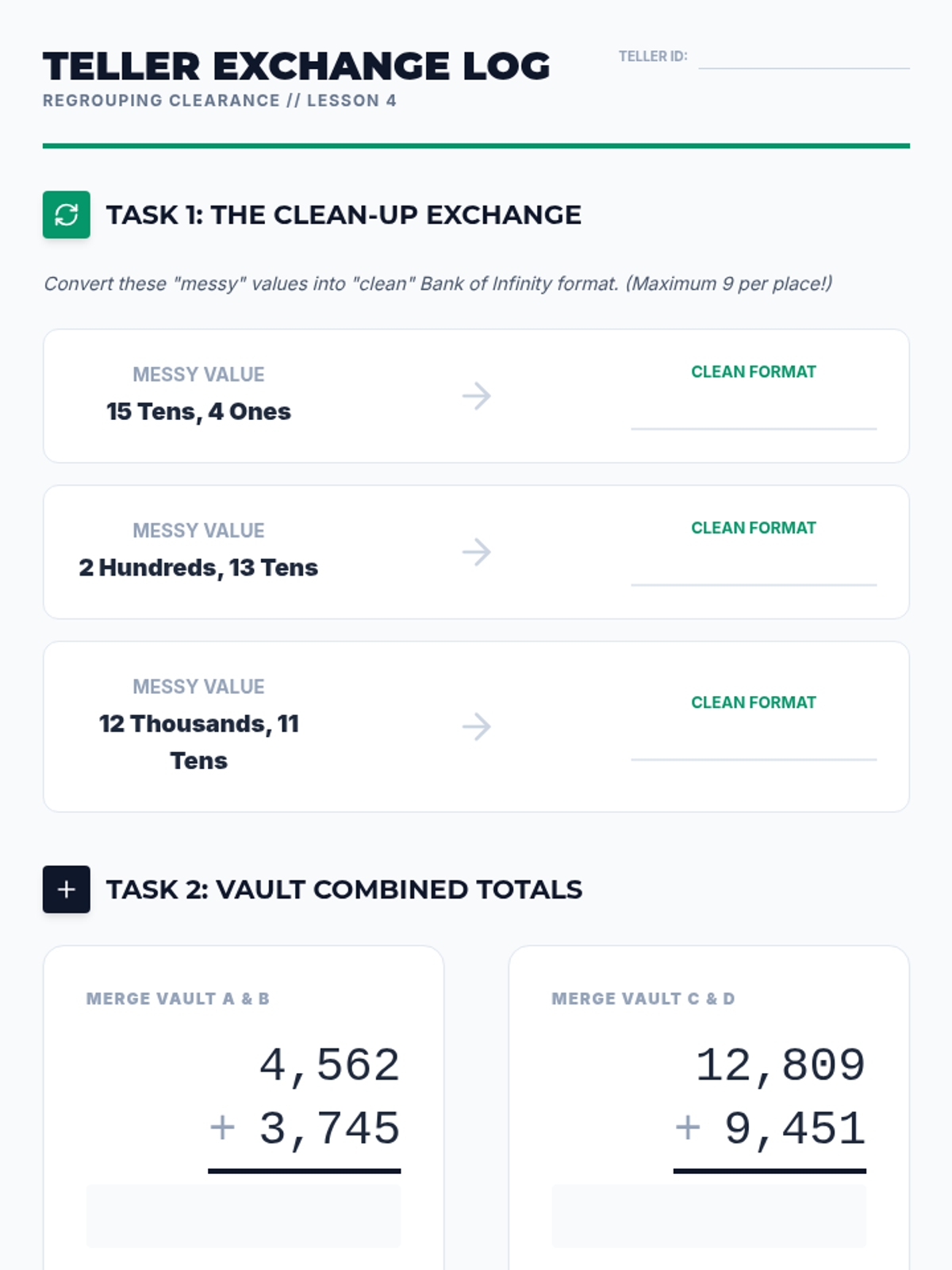Click the plus sign before 3,745

click(x=223, y=1128)
